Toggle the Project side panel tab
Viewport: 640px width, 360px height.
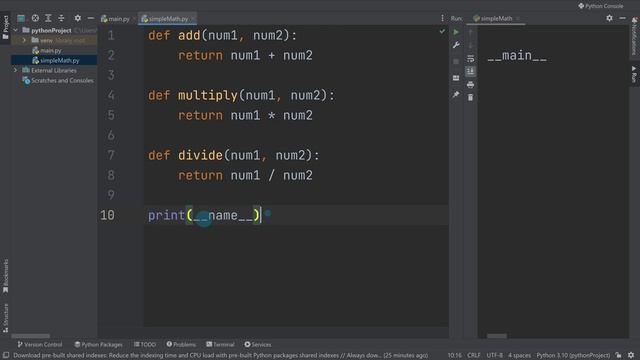tap(5, 27)
